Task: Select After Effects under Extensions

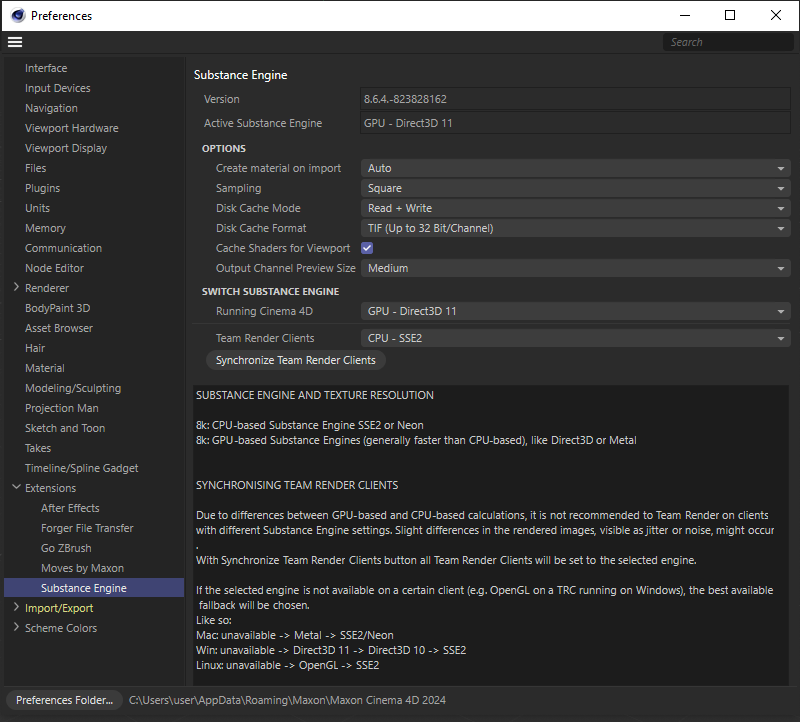Action: [70, 508]
